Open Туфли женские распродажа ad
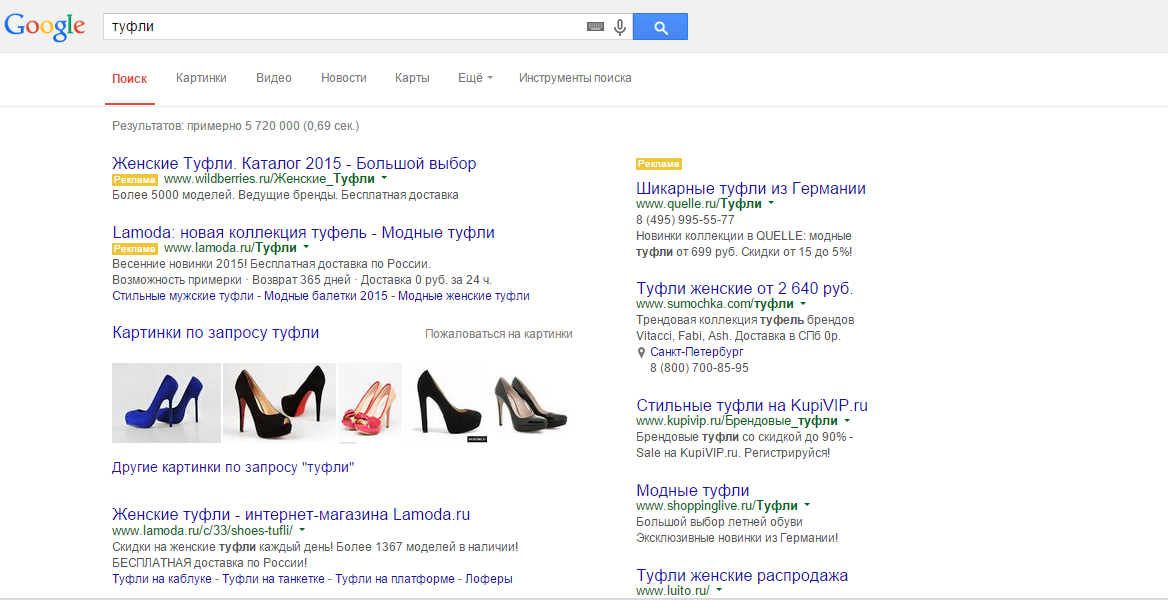 point(742,575)
